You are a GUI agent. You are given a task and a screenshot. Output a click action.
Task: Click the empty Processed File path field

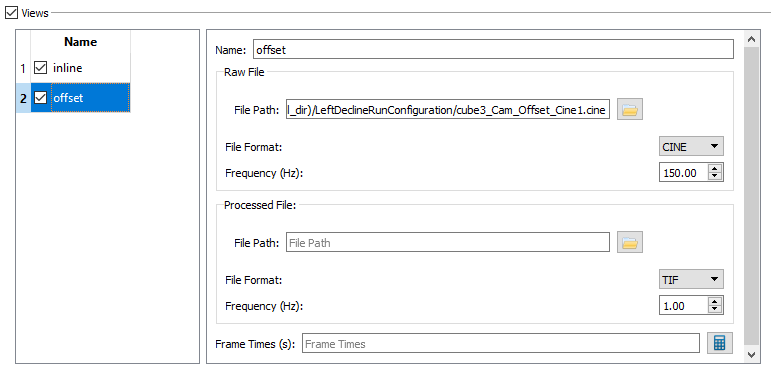click(448, 243)
